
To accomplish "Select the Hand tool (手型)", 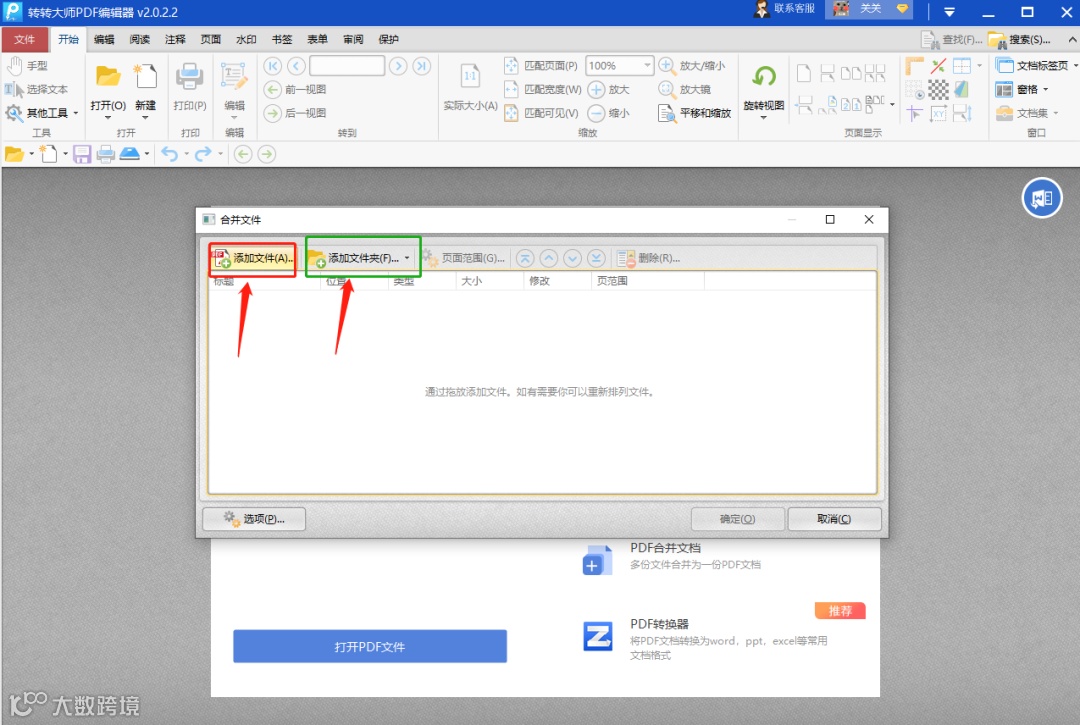I will (x=28, y=66).
